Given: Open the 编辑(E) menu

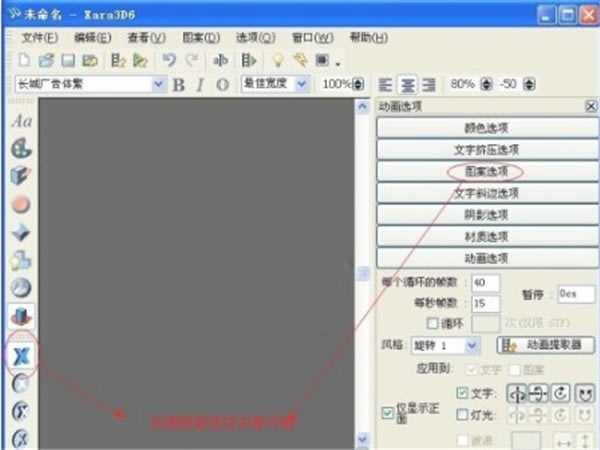Looking at the screenshot, I should point(93,38).
